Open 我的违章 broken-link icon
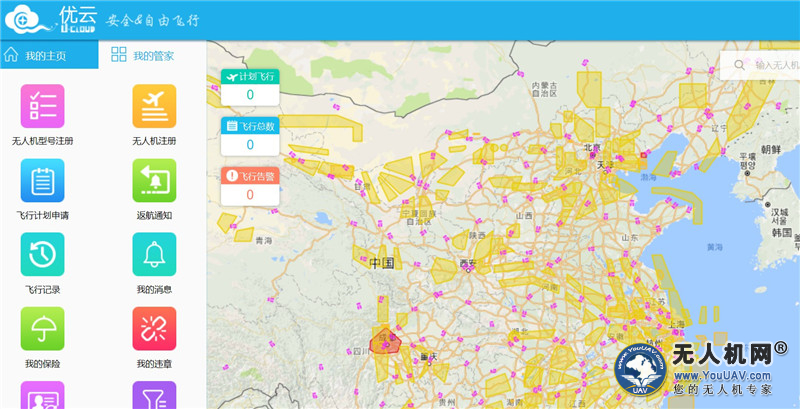 coord(154,328)
